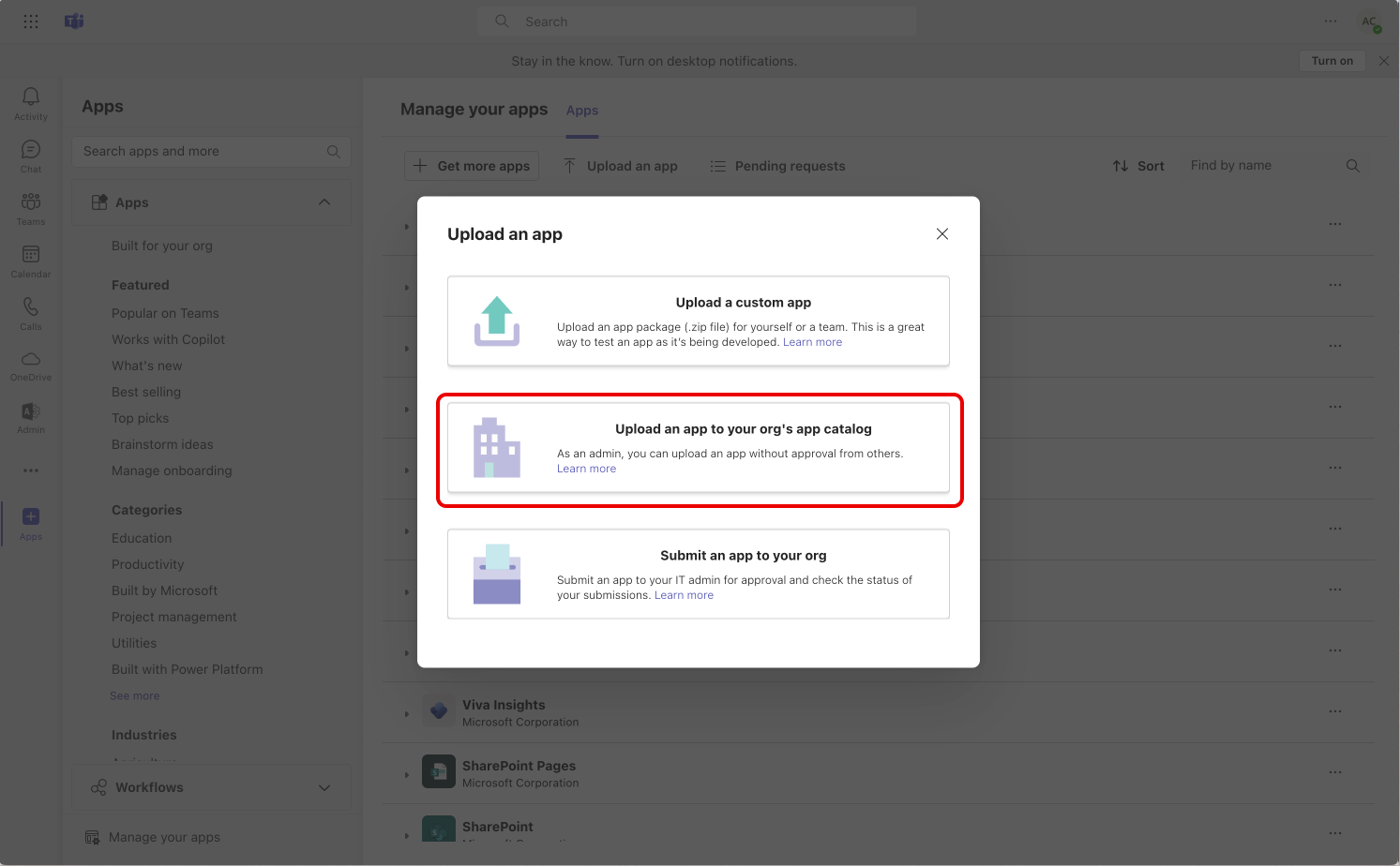Open Utilities category
Screen dimensions: 1400x866
(134, 643)
